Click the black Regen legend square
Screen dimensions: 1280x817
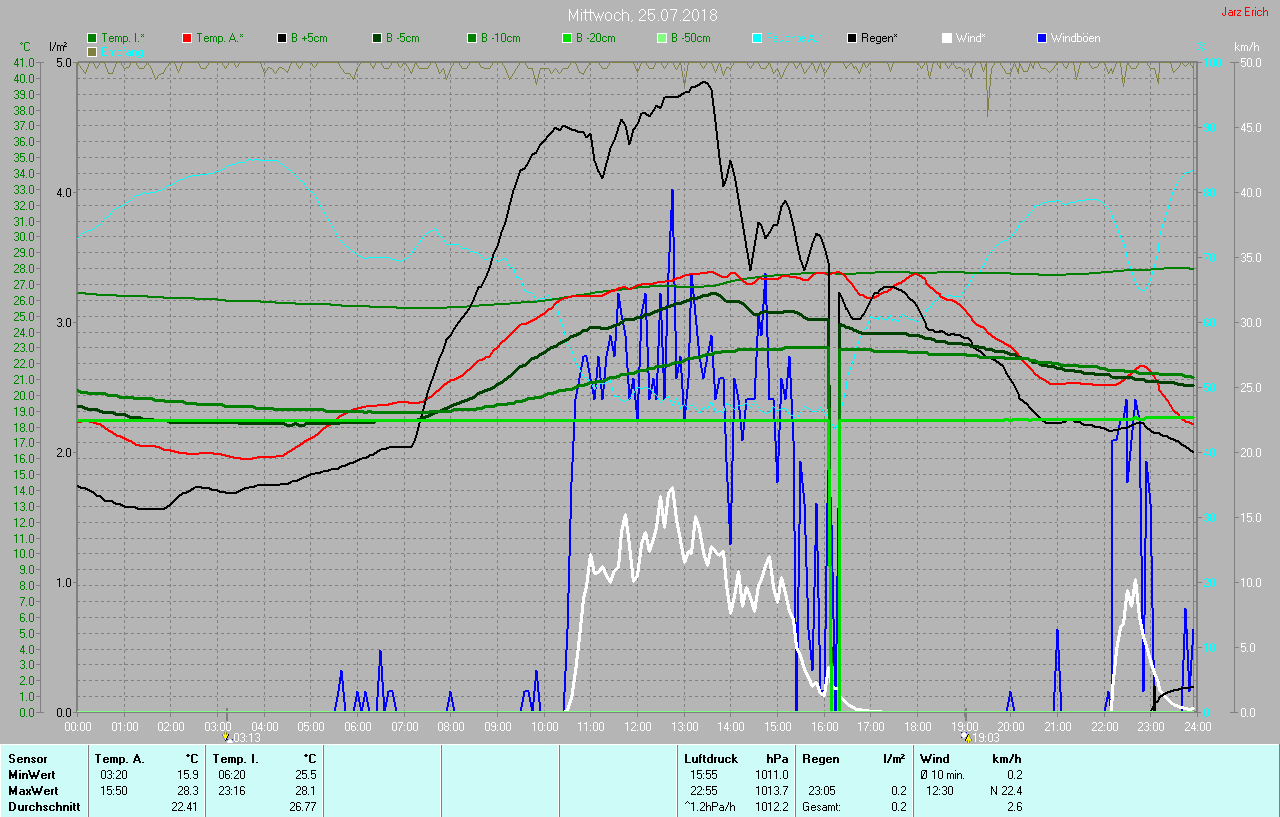(852, 38)
